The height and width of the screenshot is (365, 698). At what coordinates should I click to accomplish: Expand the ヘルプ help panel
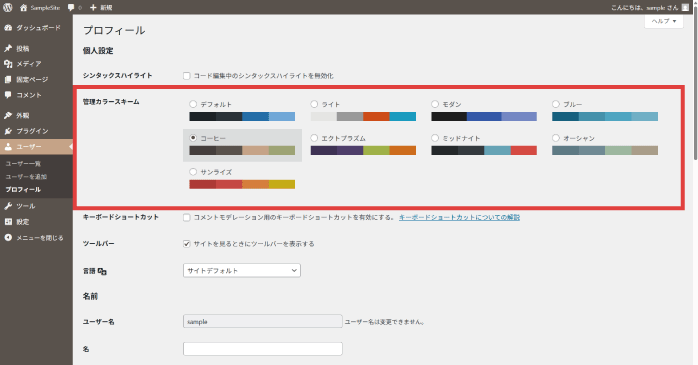tap(664, 21)
